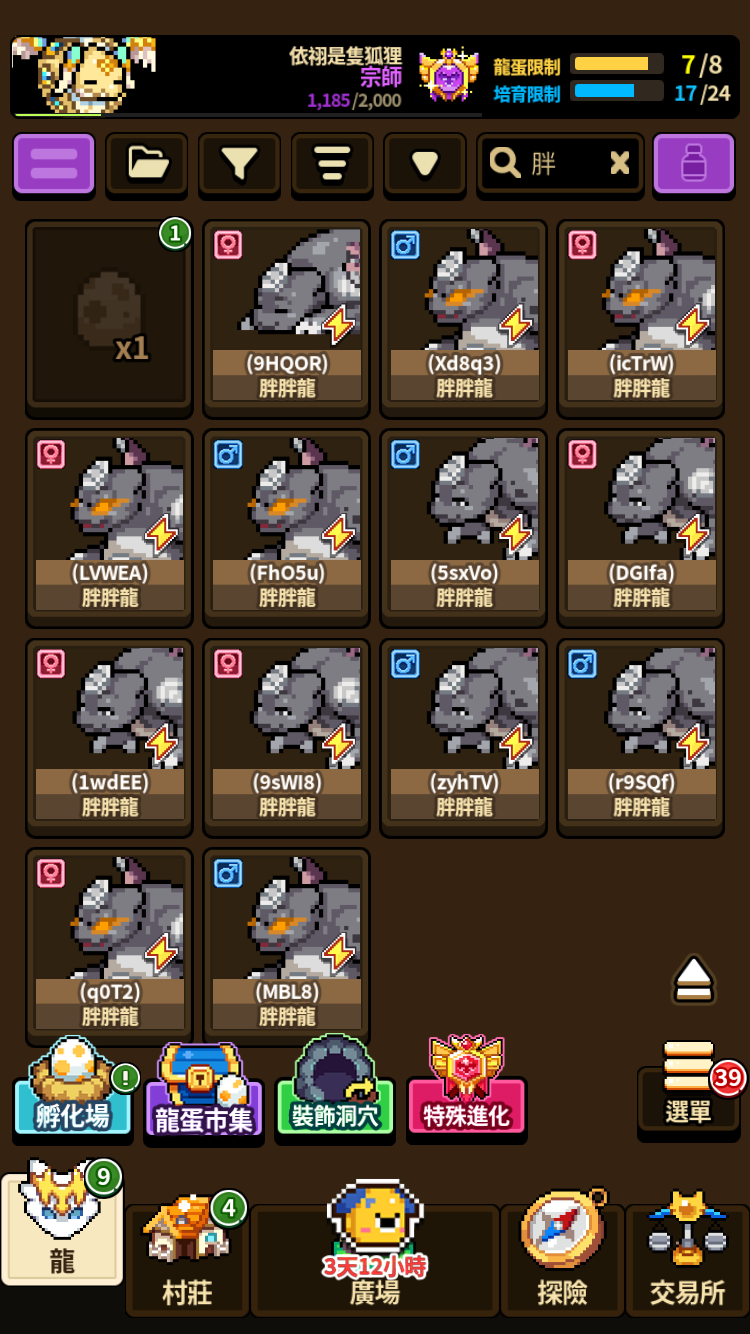Open the purple hamburger list view button
Image resolution: width=750 pixels, height=1334 pixels.
click(54, 163)
